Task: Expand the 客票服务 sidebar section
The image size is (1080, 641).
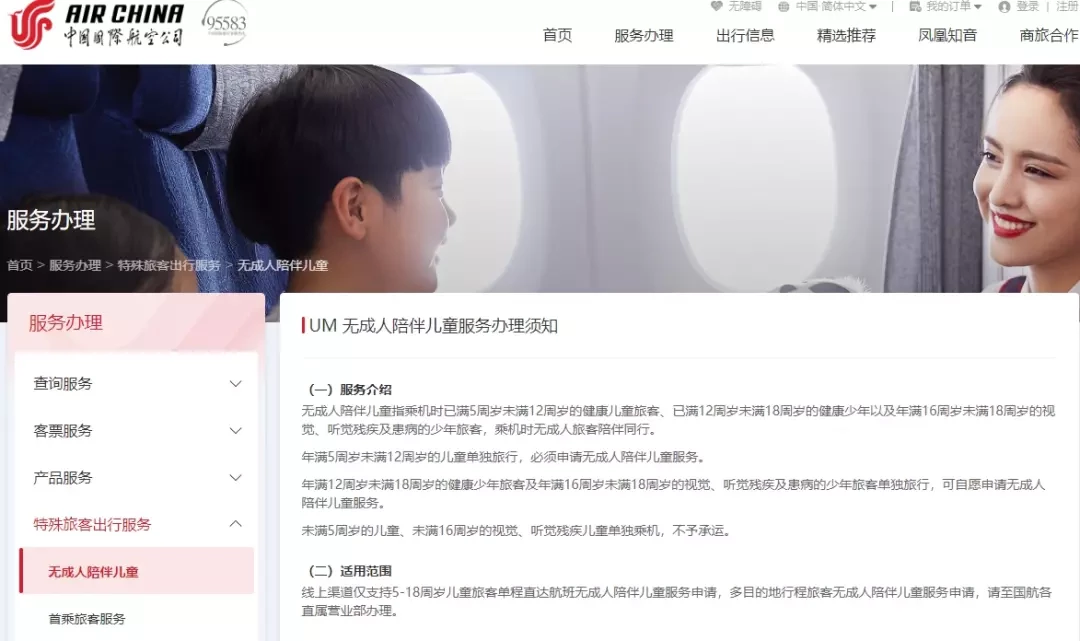Action: coord(136,430)
